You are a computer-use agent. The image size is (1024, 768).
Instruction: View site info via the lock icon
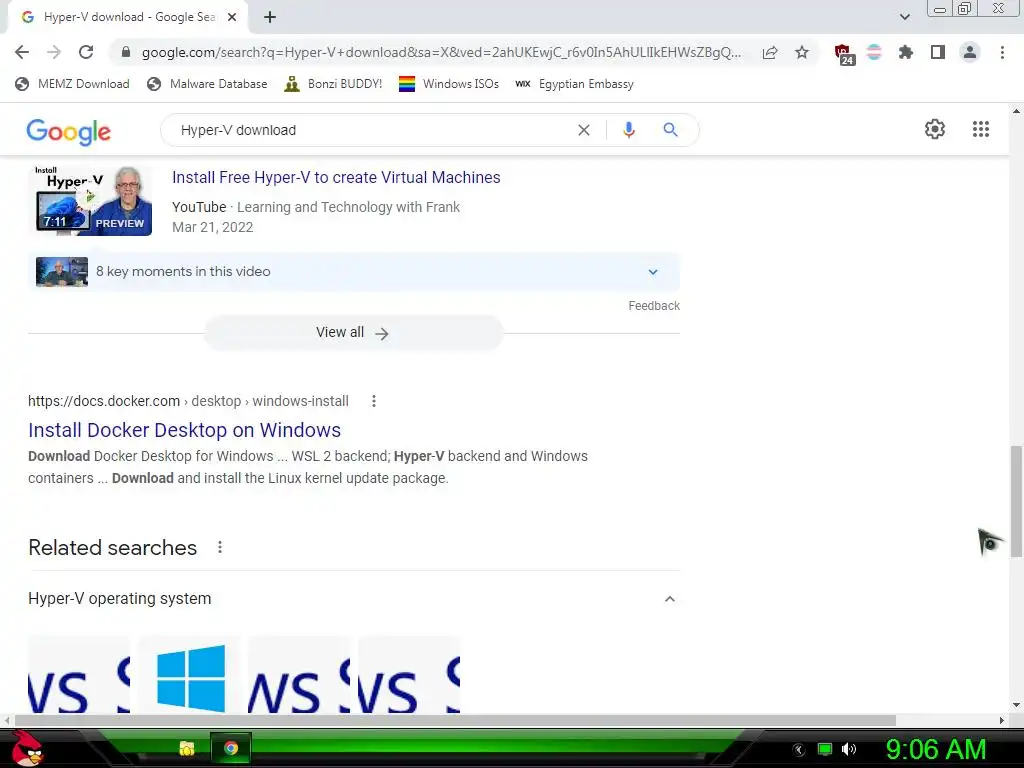[126, 52]
